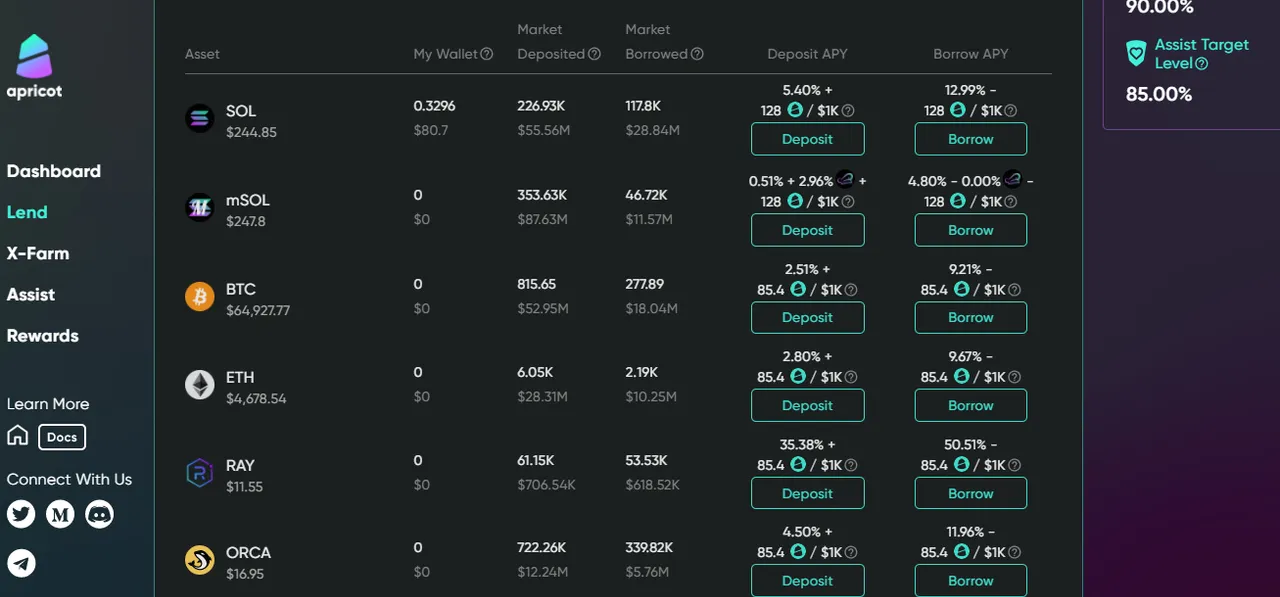Click the mSOL deposit APY help icon
1280x597 pixels.
[848, 202]
